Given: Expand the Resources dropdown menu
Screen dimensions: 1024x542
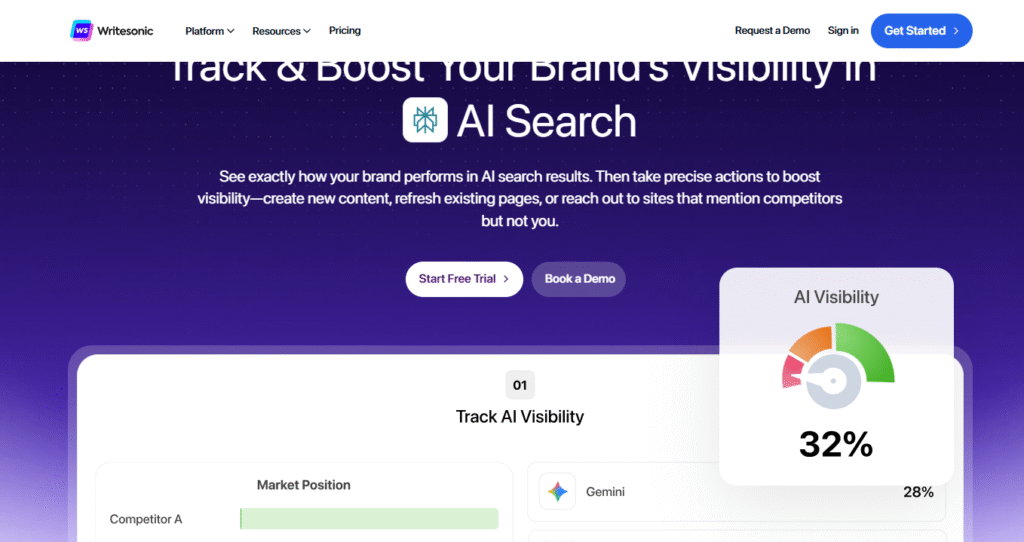Looking at the screenshot, I should 281,31.
